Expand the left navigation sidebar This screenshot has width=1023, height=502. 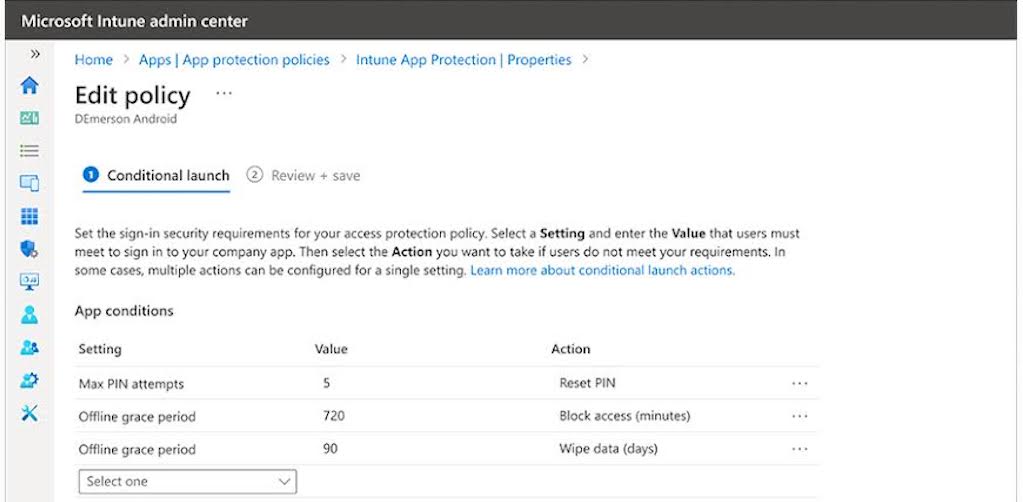pos(35,54)
